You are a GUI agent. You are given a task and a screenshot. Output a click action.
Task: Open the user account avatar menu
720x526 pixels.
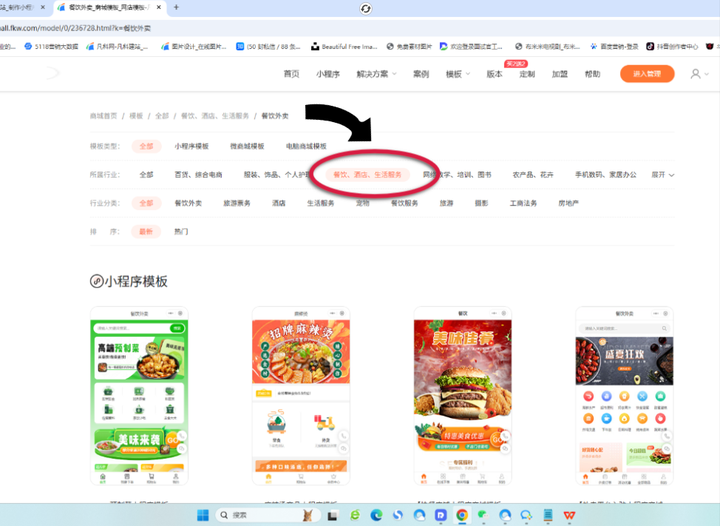699,74
